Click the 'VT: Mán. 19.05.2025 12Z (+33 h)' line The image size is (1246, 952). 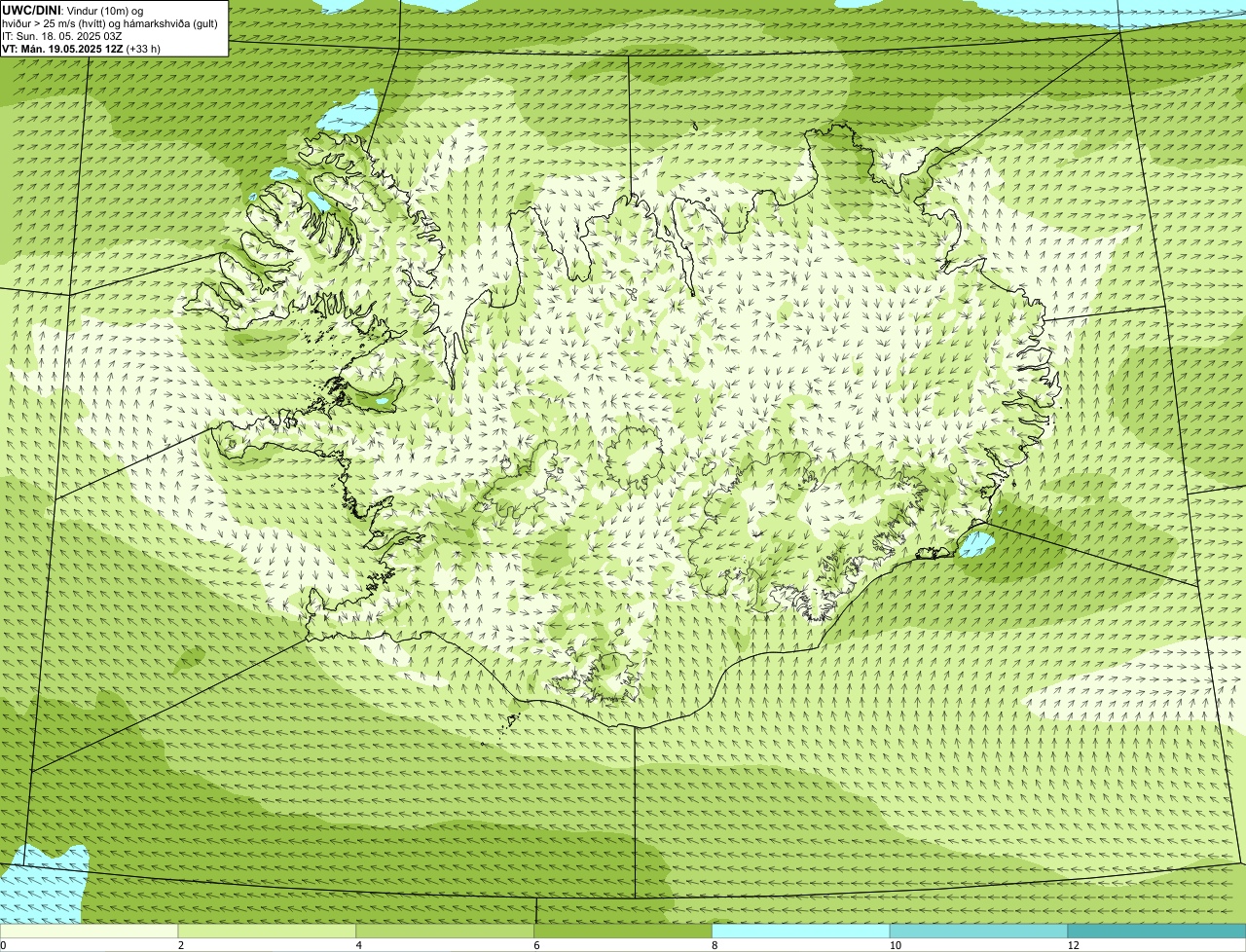(x=81, y=48)
